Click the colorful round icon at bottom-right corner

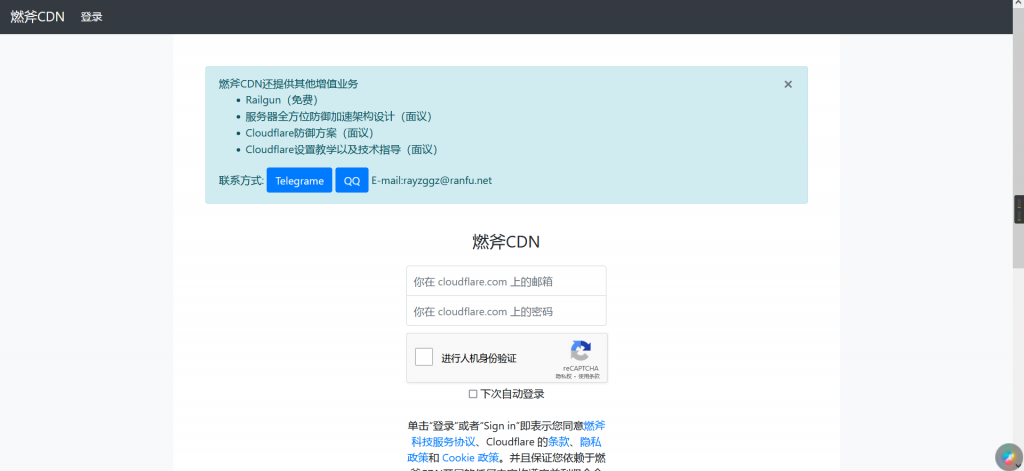tap(1009, 457)
